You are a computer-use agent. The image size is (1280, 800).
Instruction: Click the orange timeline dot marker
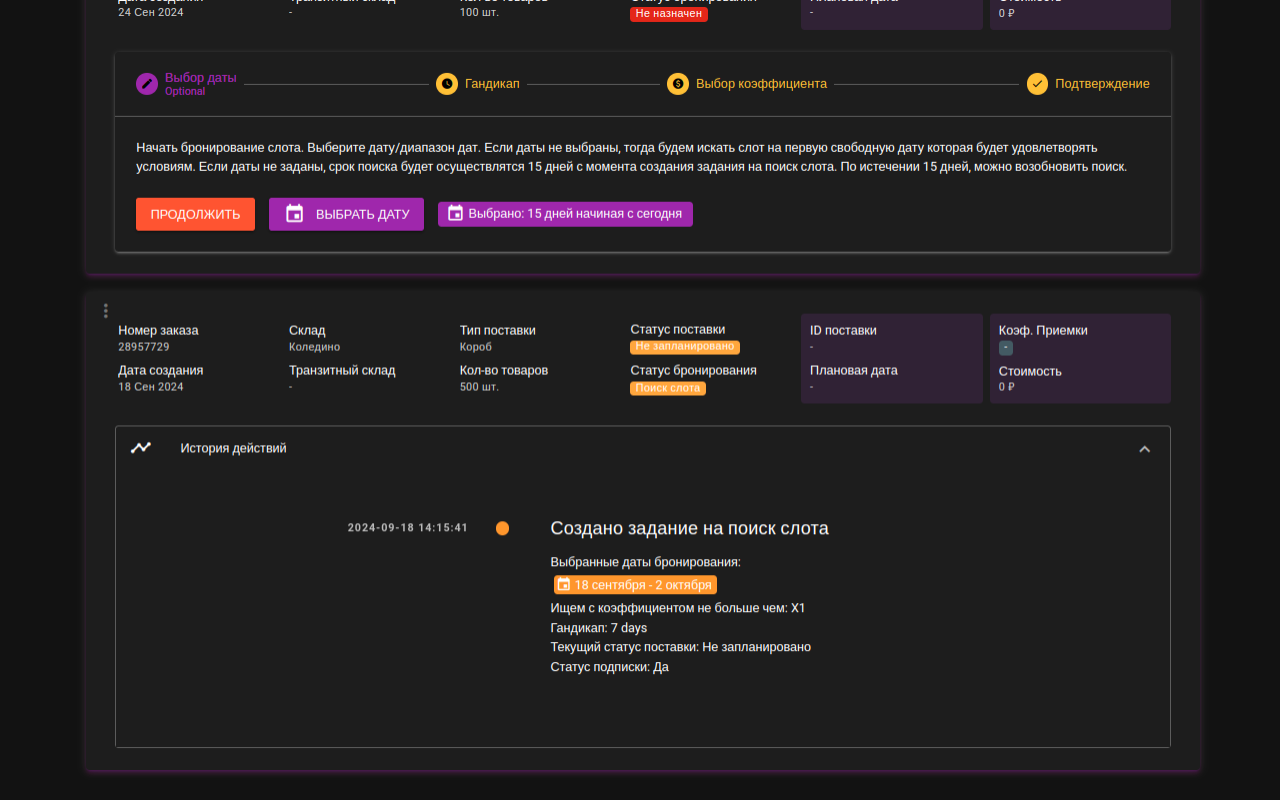click(502, 528)
